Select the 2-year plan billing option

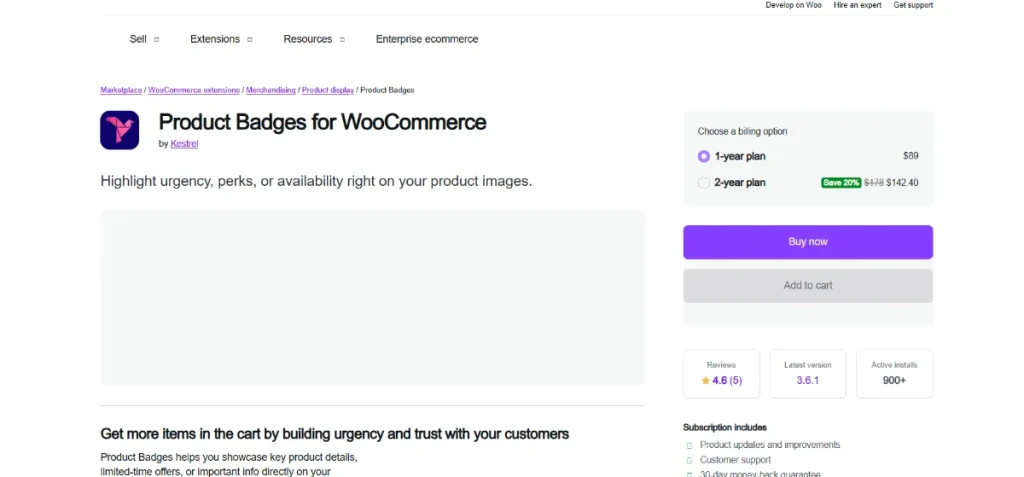(704, 183)
